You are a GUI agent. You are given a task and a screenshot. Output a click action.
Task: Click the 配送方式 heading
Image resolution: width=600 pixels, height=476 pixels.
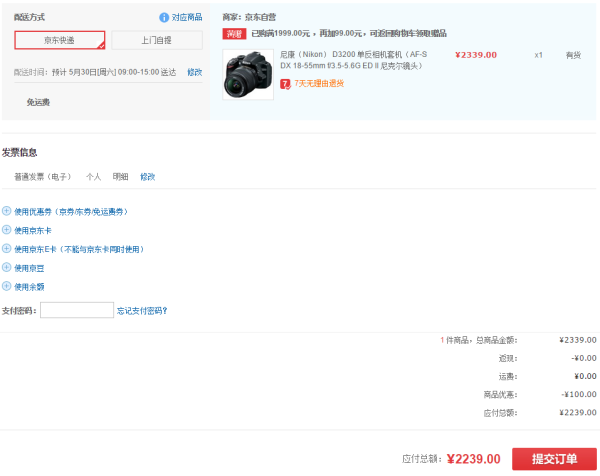29,17
